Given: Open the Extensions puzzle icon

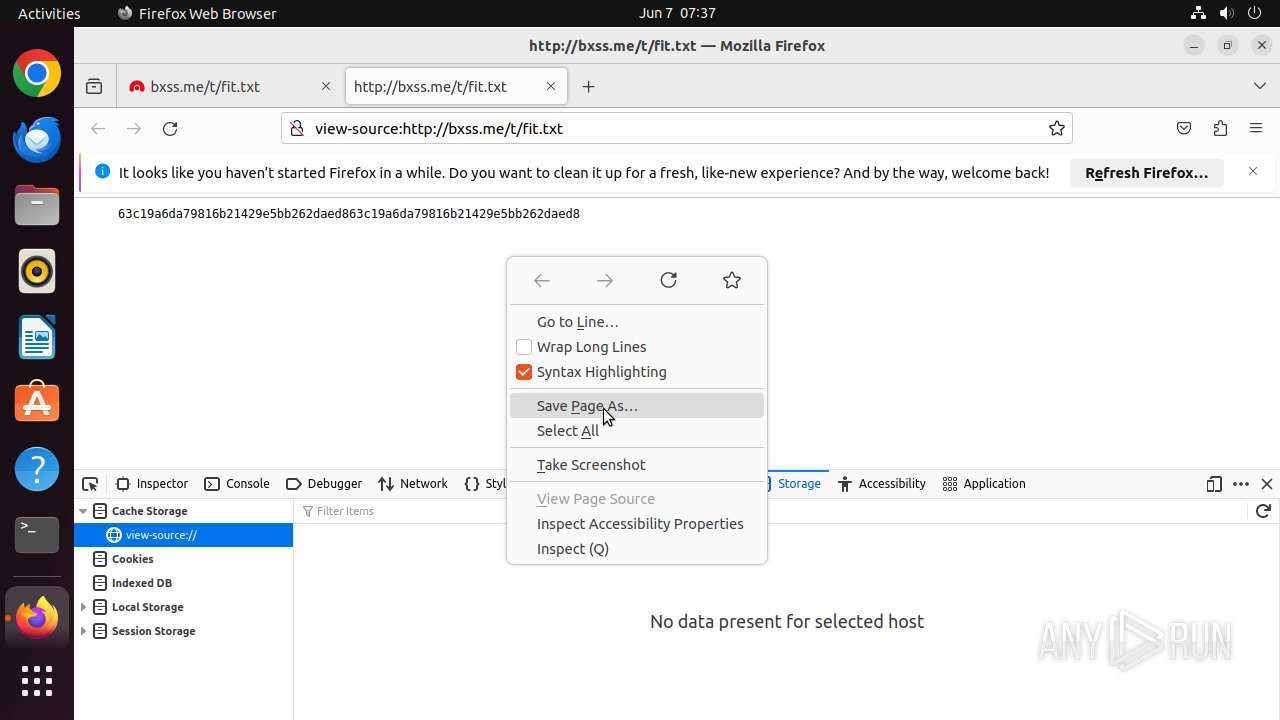Looking at the screenshot, I should [1220, 128].
